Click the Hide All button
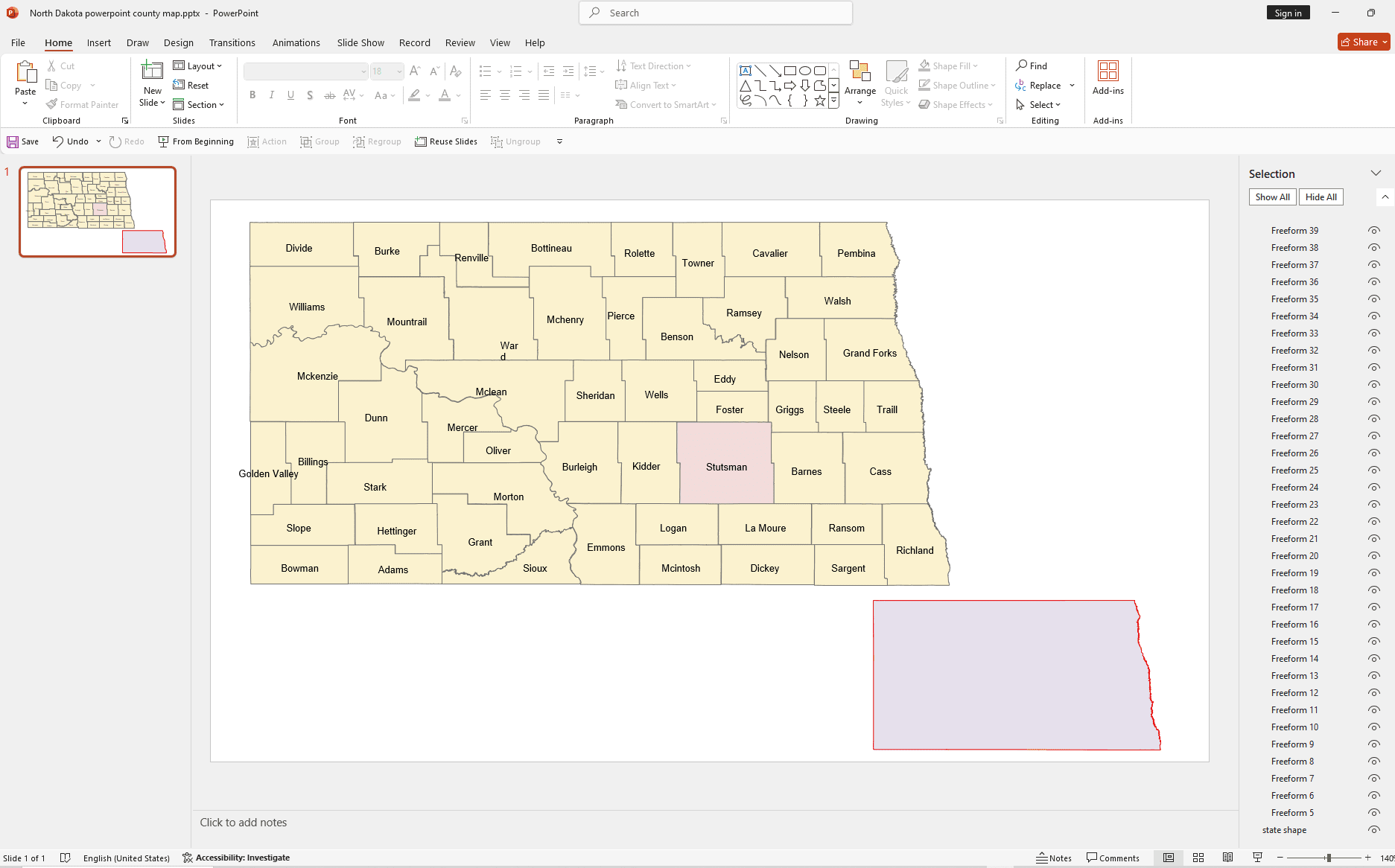The width and height of the screenshot is (1395, 868). coord(1321,197)
